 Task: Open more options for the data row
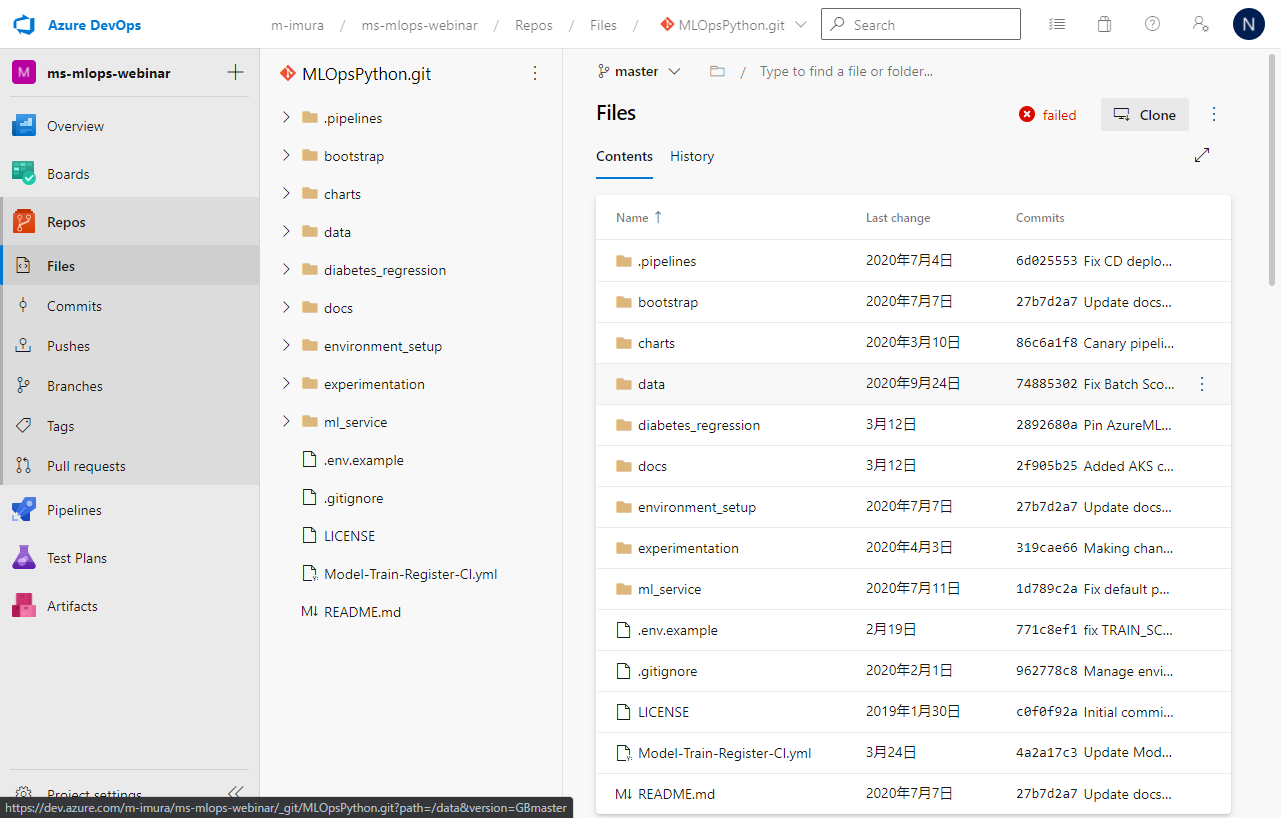pyautogui.click(x=1202, y=384)
